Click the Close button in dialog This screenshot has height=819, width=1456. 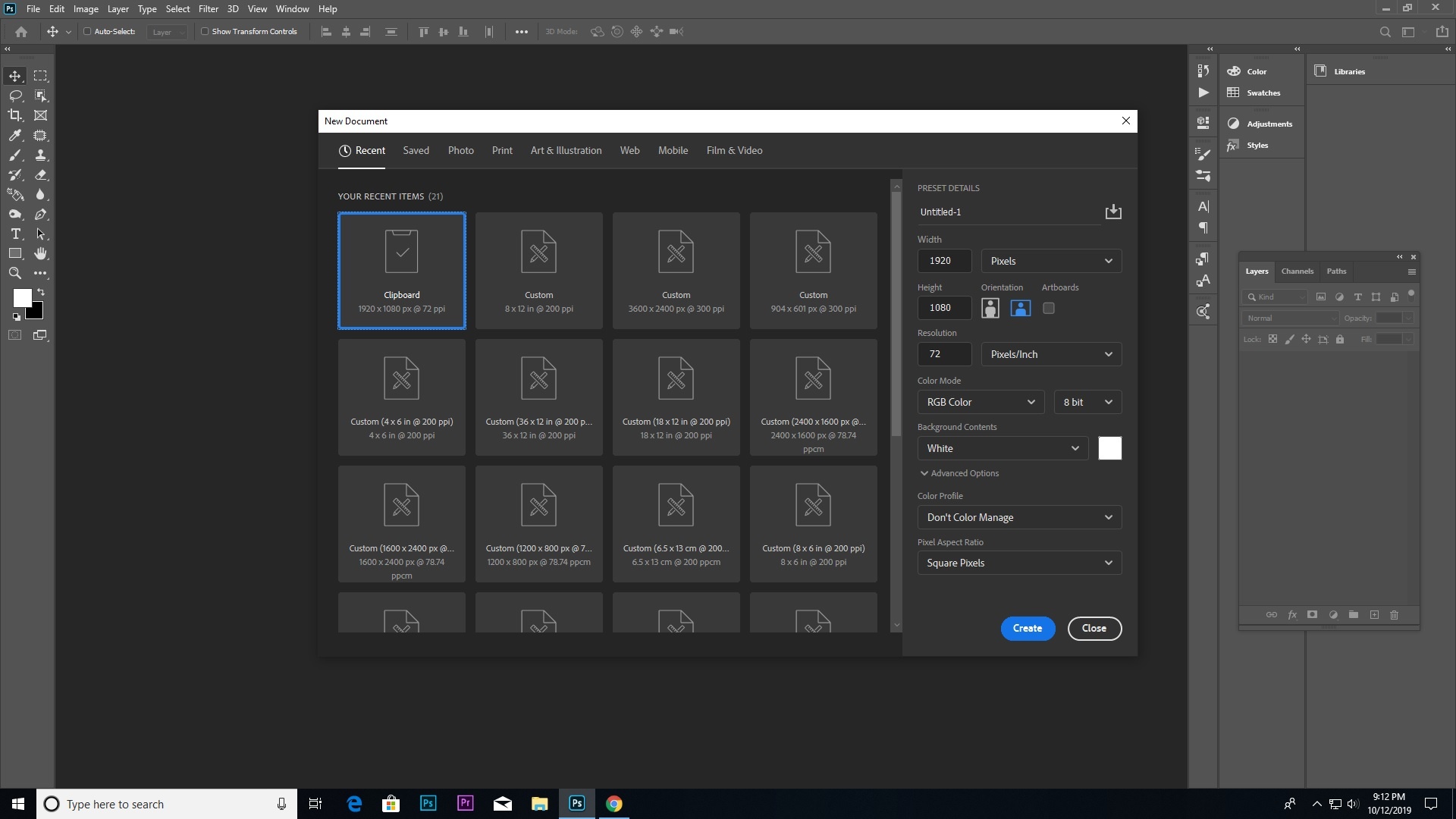coord(1094,628)
